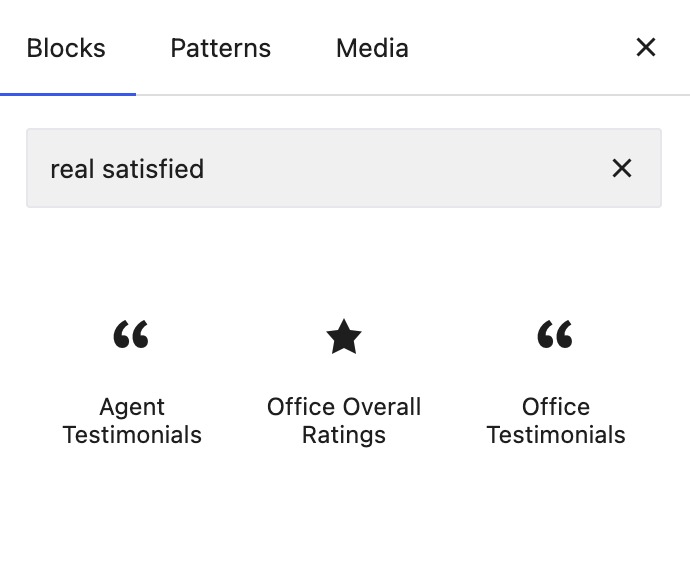Close the block inserter panel
This screenshot has width=690, height=588.
coord(646,47)
